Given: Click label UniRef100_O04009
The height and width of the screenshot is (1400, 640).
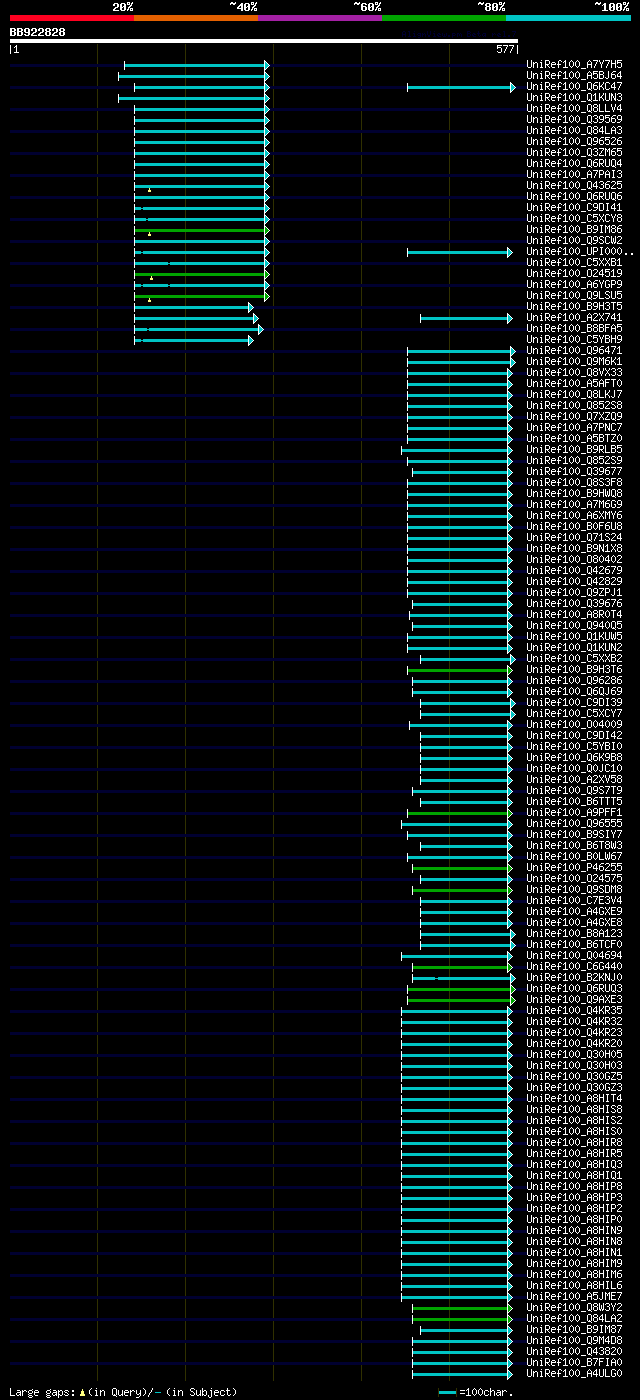Looking at the screenshot, I should (x=574, y=725).
